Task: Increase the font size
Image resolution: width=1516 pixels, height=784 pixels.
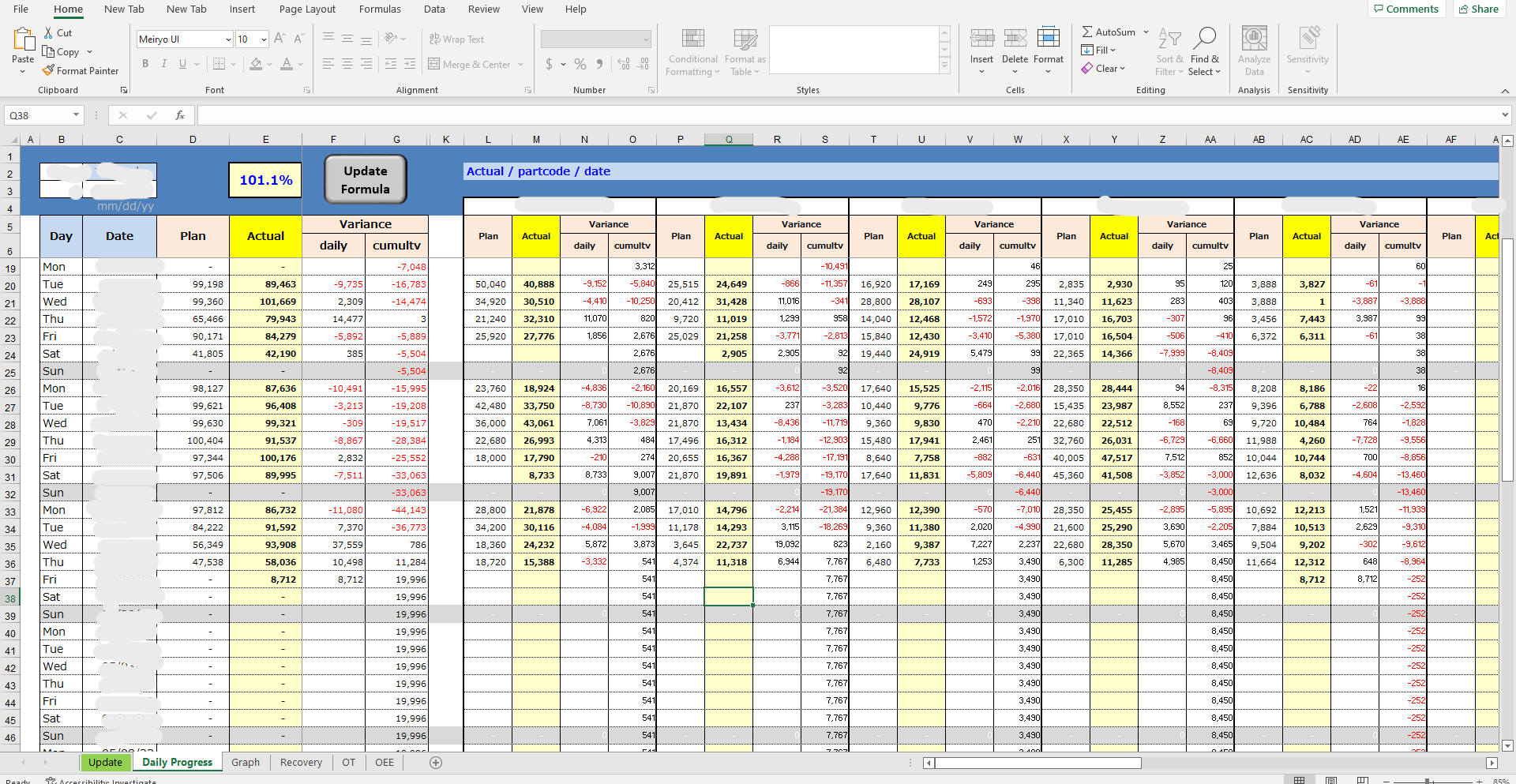Action: tap(280, 39)
